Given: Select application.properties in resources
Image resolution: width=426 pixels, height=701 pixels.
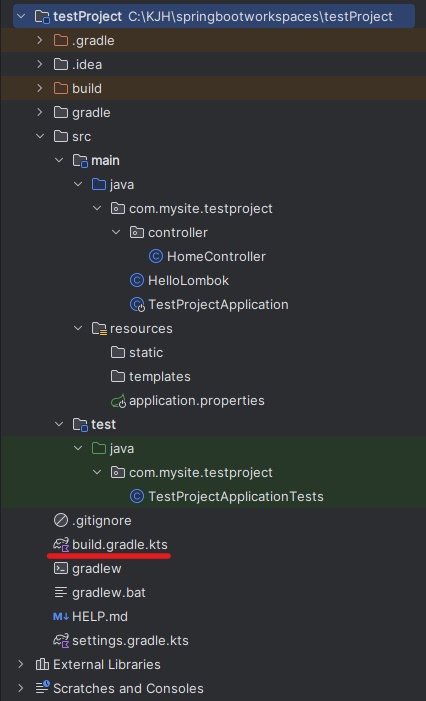Looking at the screenshot, I should (197, 401).
